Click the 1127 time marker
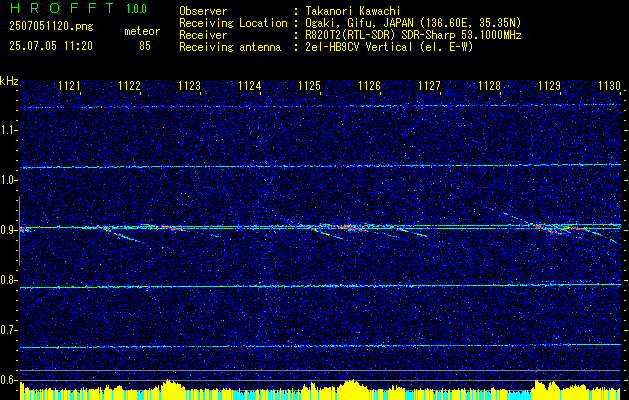Screen dimensions: 629x400 pos(429,85)
